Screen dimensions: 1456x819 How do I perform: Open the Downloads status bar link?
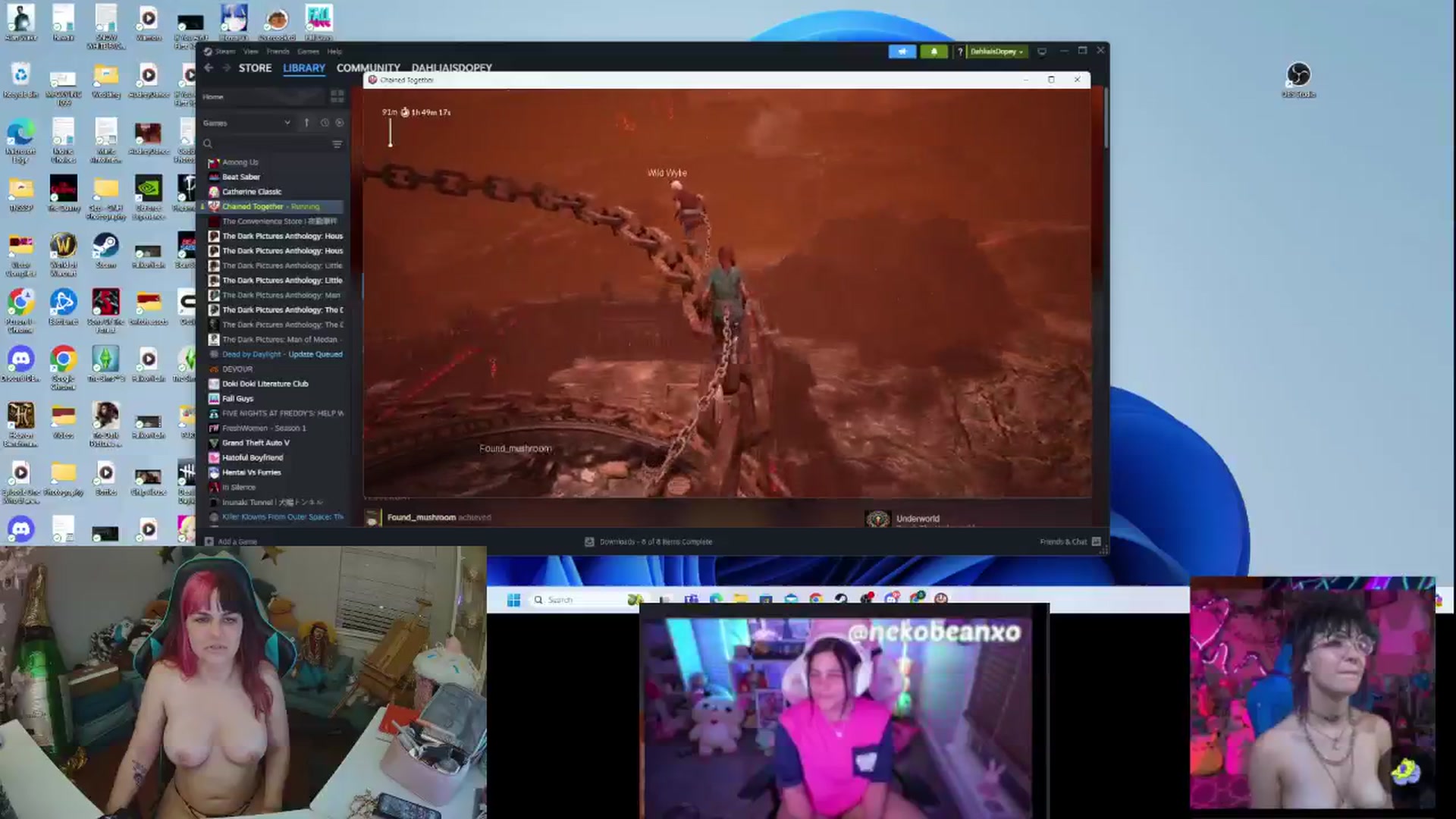(x=648, y=541)
